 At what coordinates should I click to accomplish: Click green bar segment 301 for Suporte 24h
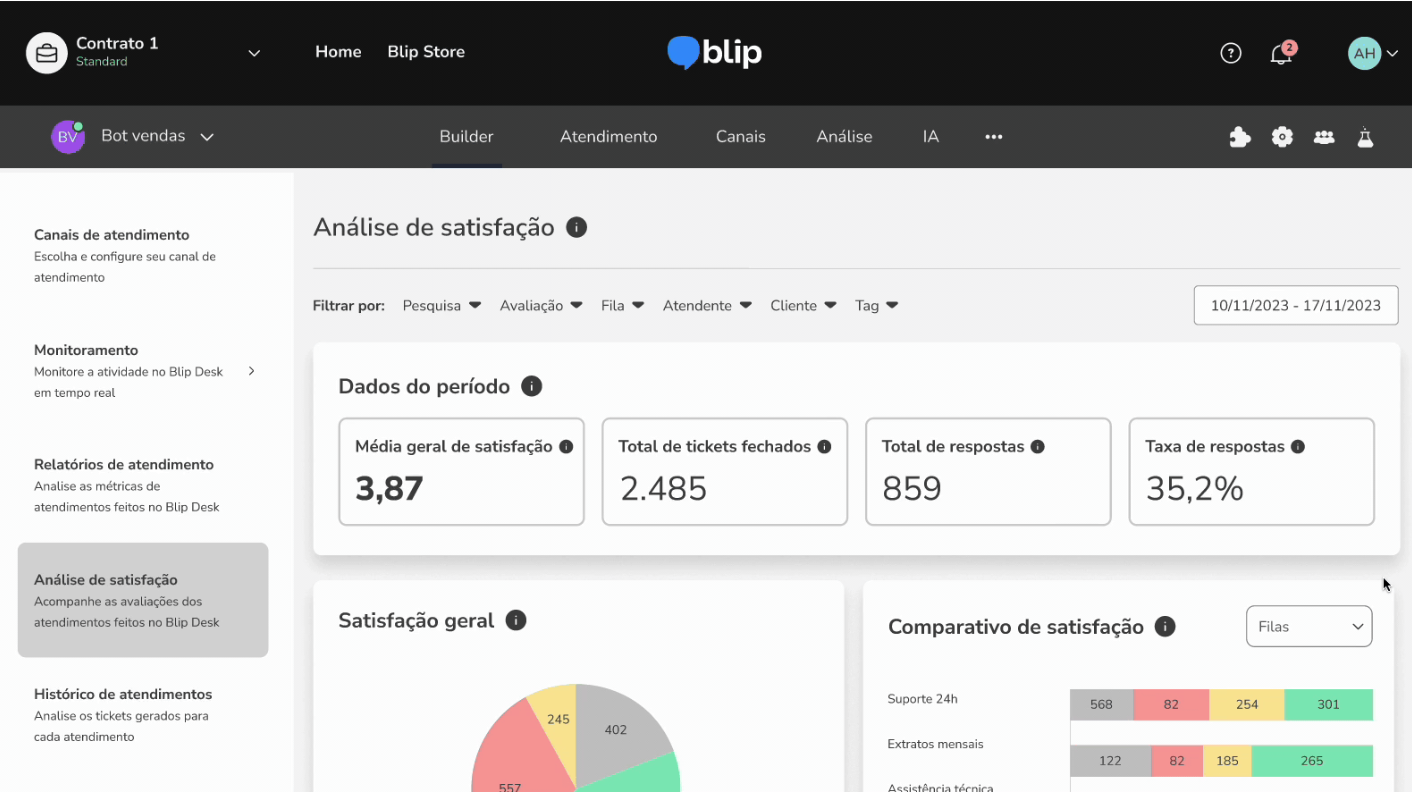point(1328,704)
